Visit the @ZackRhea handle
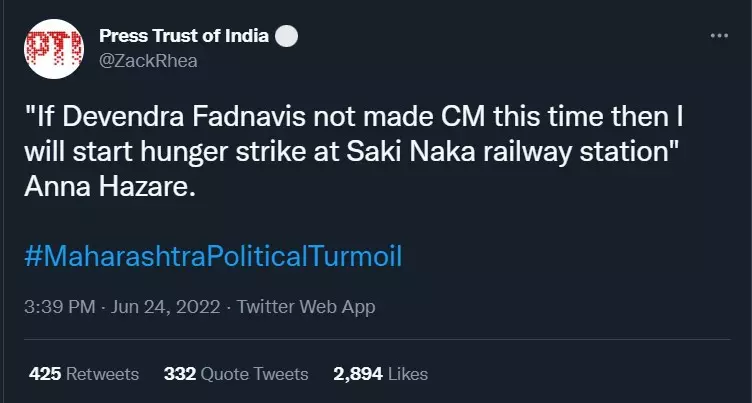The width and height of the screenshot is (752, 403). [x=148, y=61]
